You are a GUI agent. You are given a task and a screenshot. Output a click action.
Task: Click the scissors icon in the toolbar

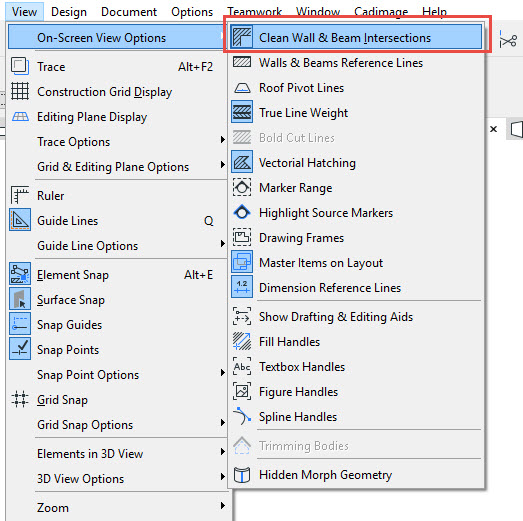(x=509, y=41)
